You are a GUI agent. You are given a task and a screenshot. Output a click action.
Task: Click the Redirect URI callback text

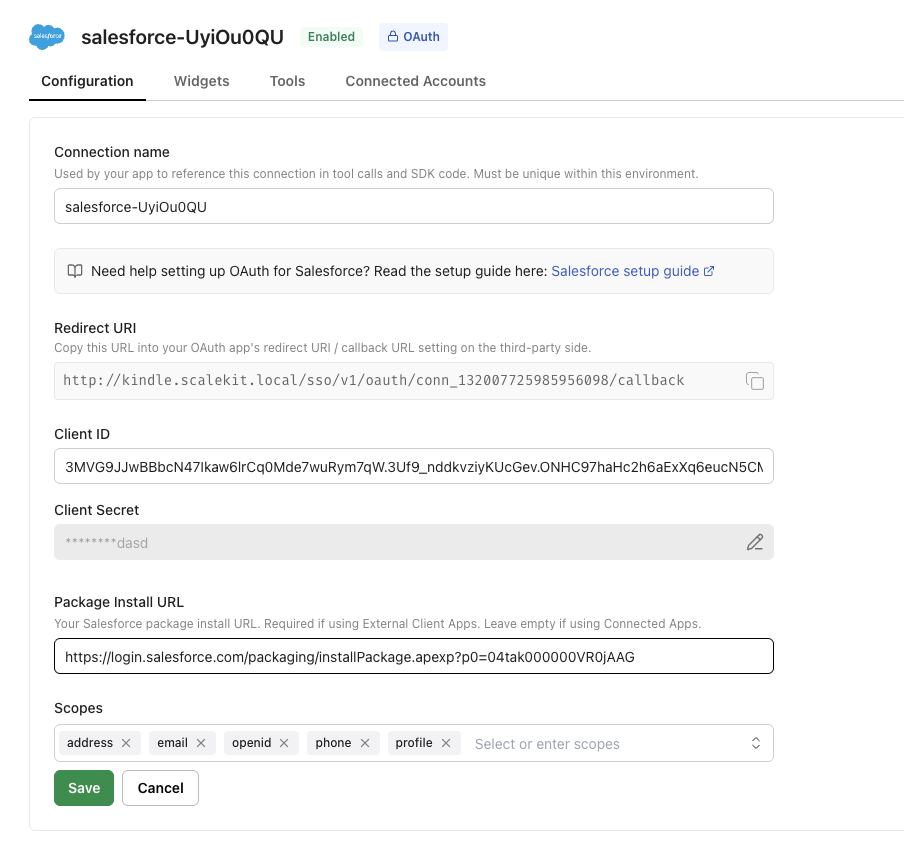[374, 381]
